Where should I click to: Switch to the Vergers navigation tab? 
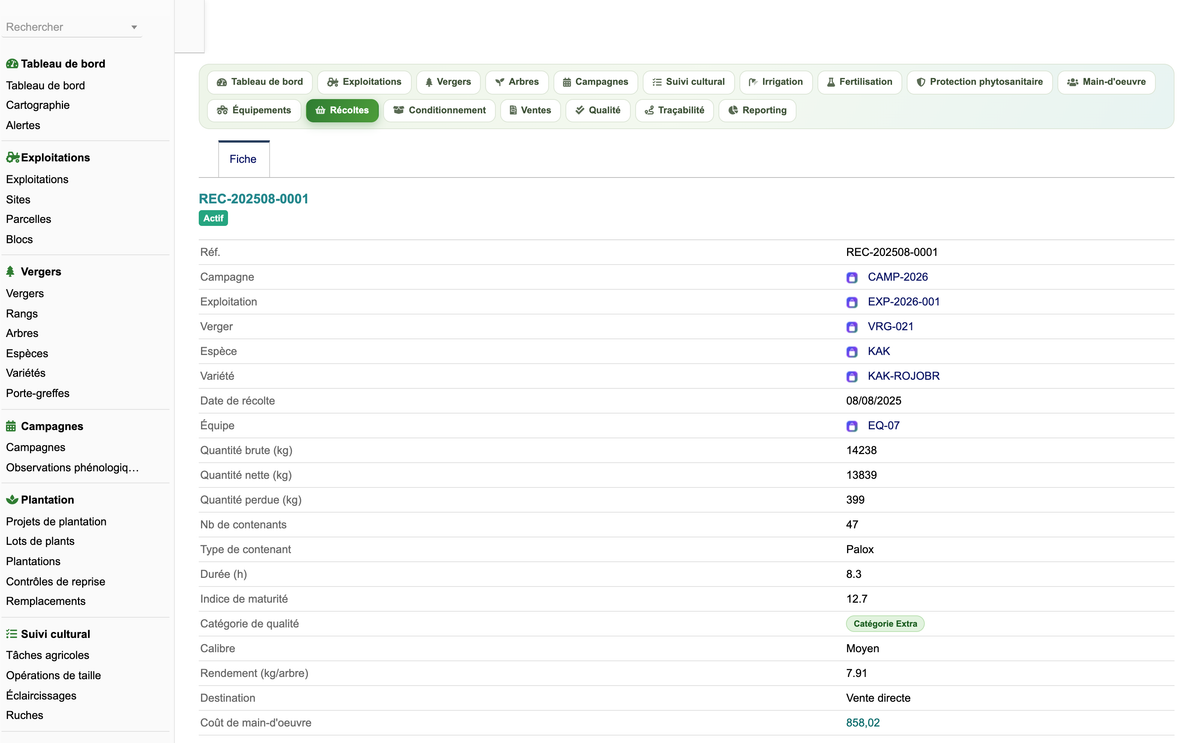click(x=448, y=82)
